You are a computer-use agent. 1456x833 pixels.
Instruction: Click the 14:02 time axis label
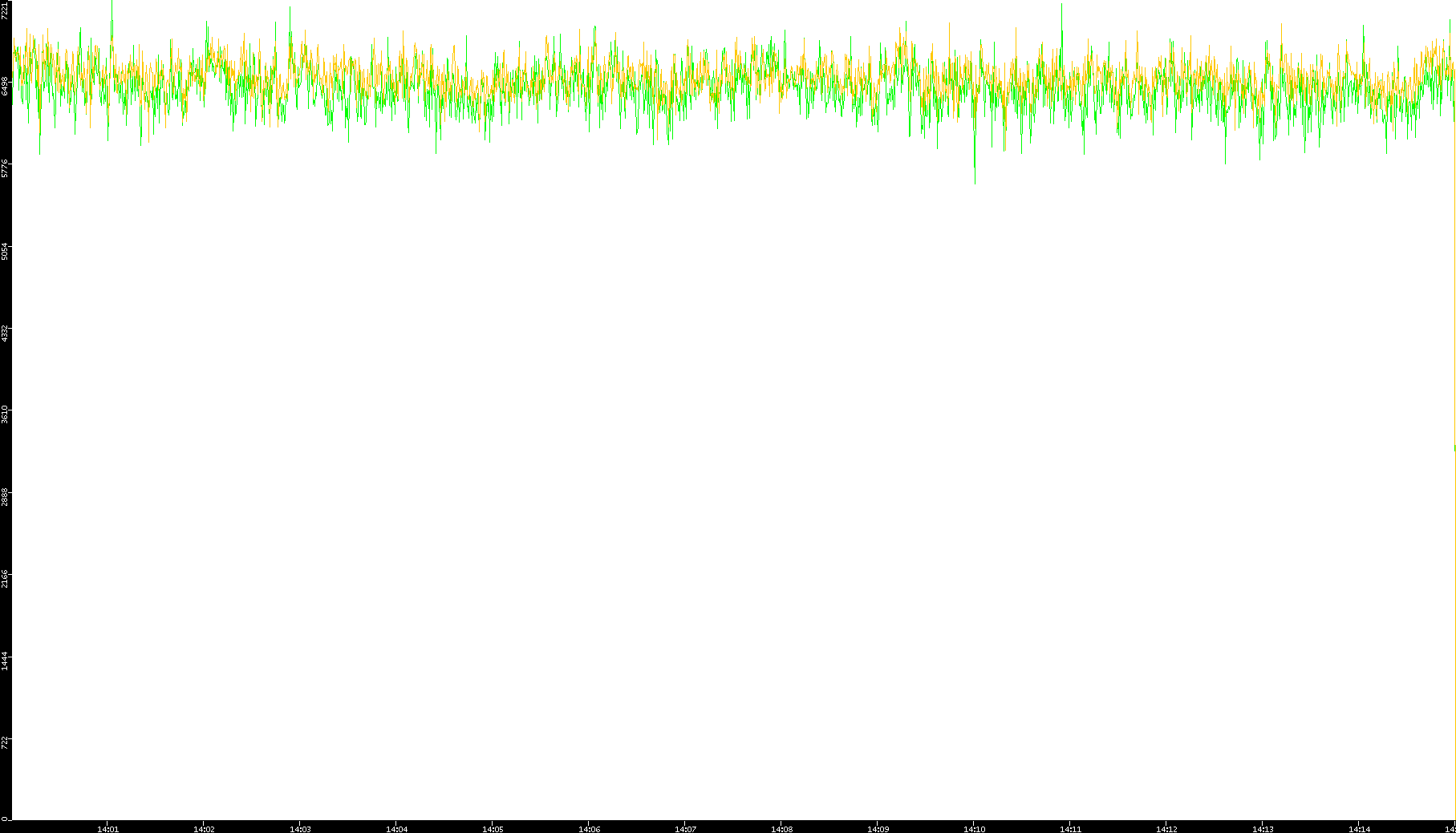(x=204, y=829)
